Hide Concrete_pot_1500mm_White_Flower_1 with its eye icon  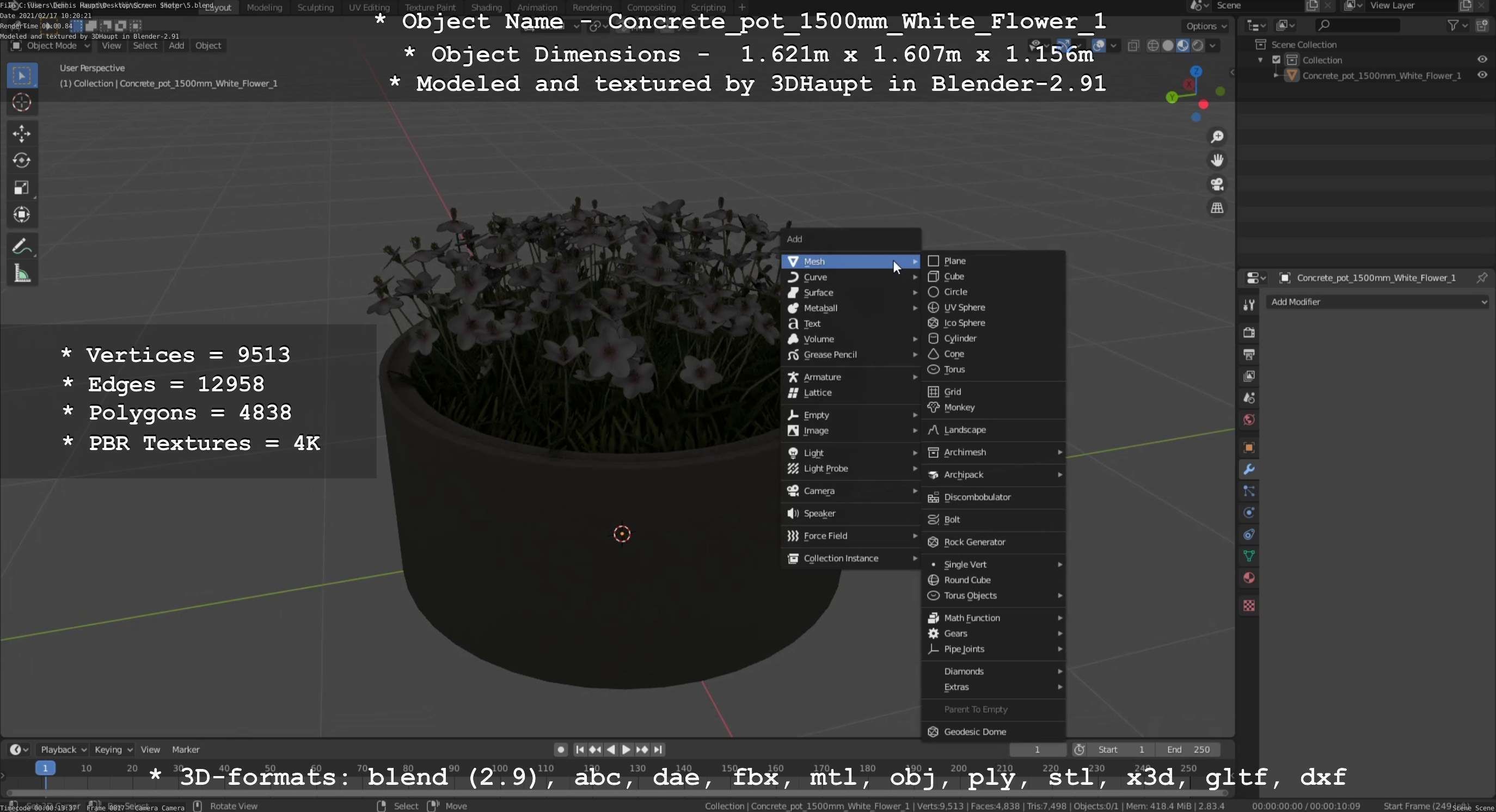pos(1482,75)
